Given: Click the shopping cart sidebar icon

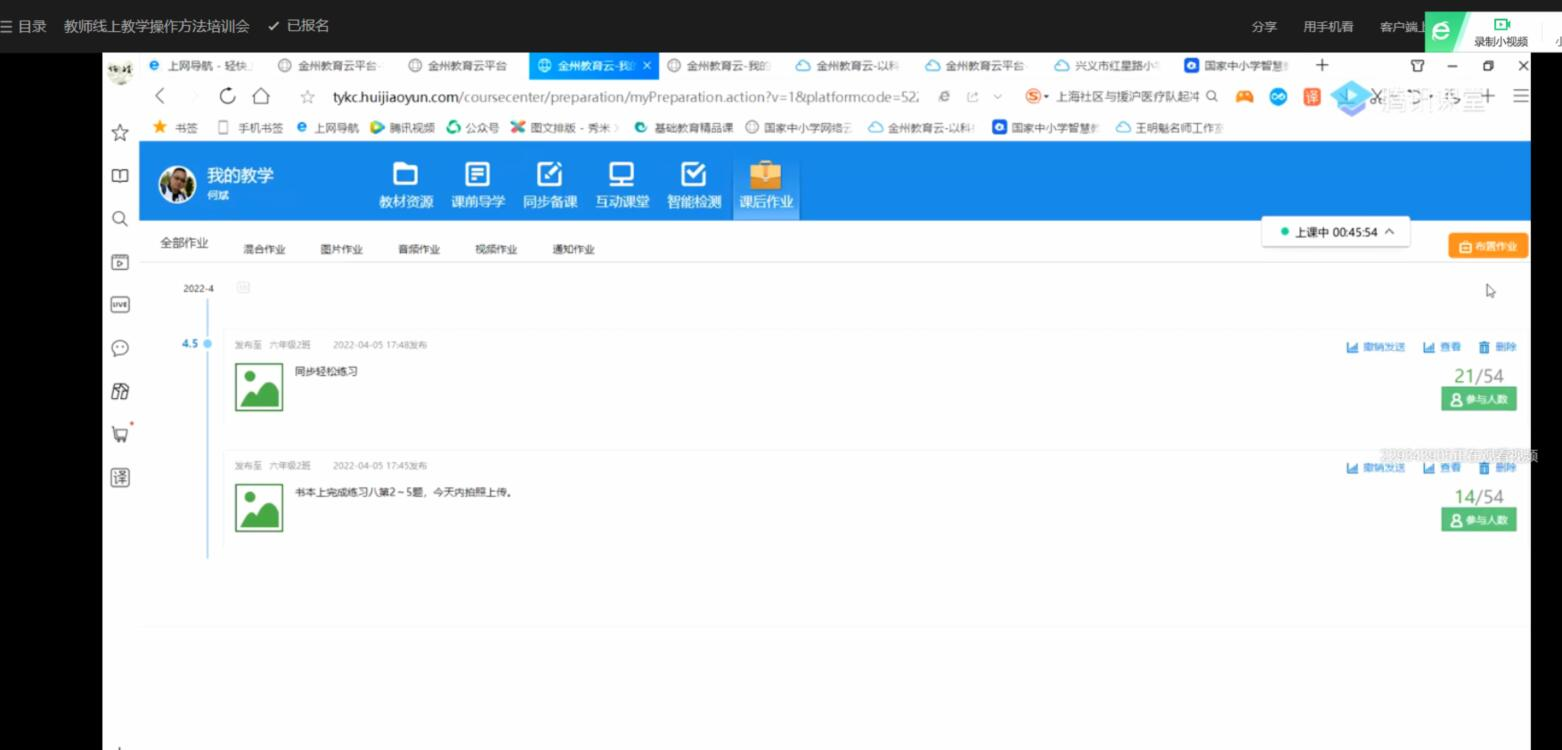Looking at the screenshot, I should (x=120, y=434).
